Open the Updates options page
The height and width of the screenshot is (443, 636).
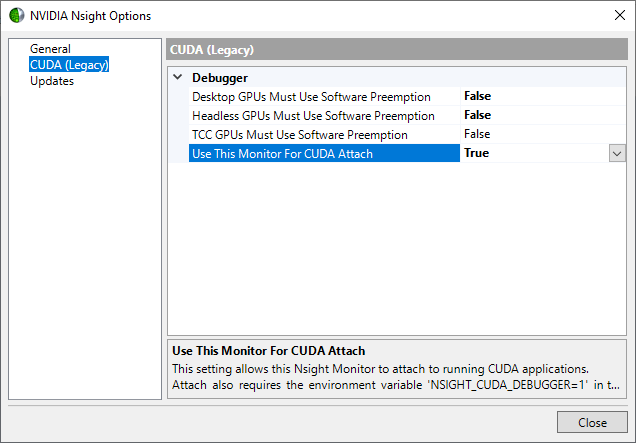[x=52, y=81]
